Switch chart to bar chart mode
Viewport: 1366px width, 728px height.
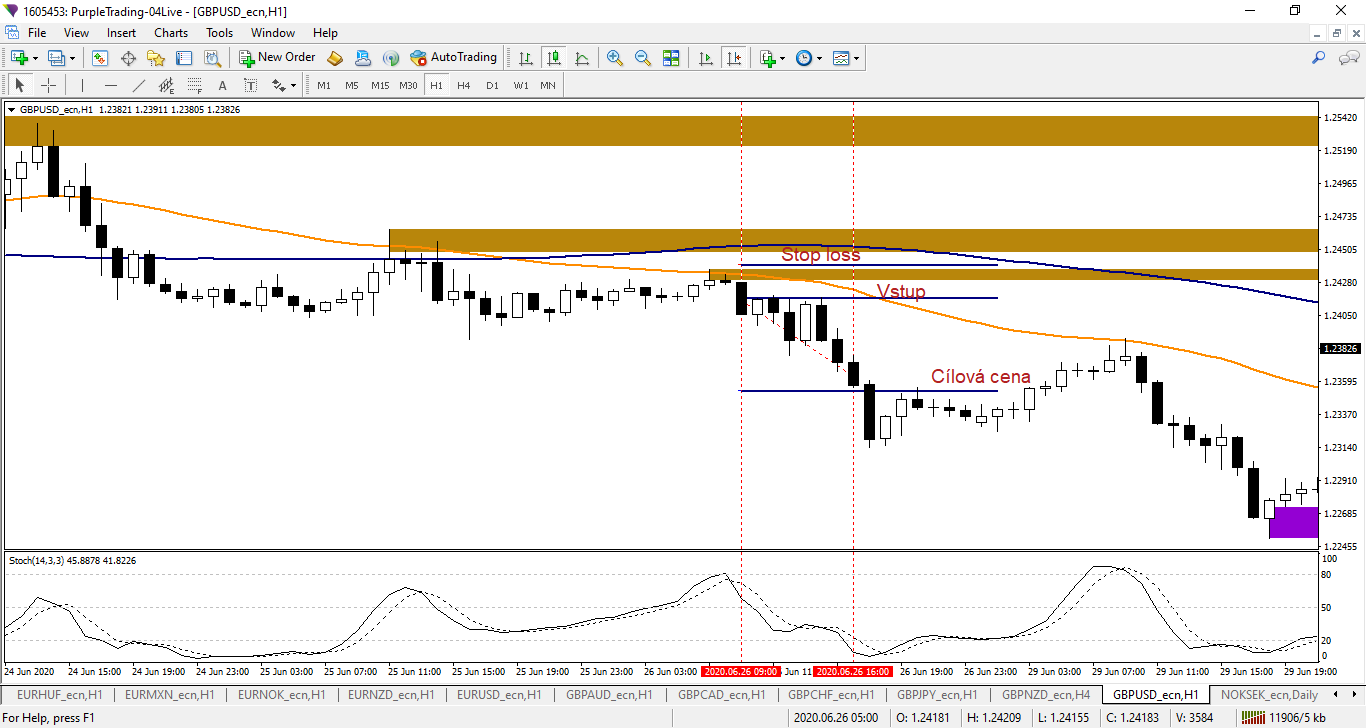[x=525, y=58]
